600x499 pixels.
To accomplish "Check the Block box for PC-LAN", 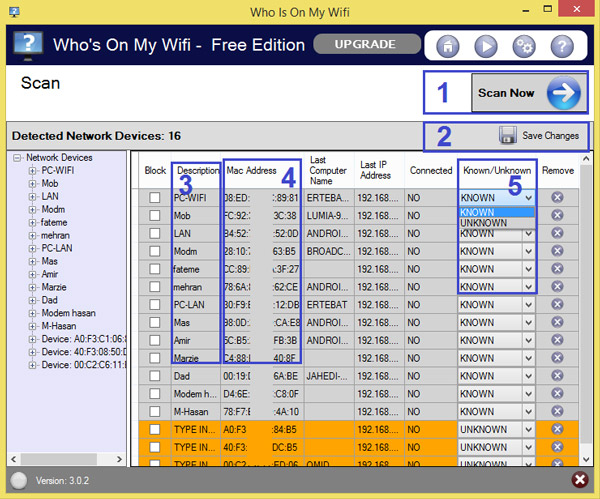I will [x=155, y=305].
